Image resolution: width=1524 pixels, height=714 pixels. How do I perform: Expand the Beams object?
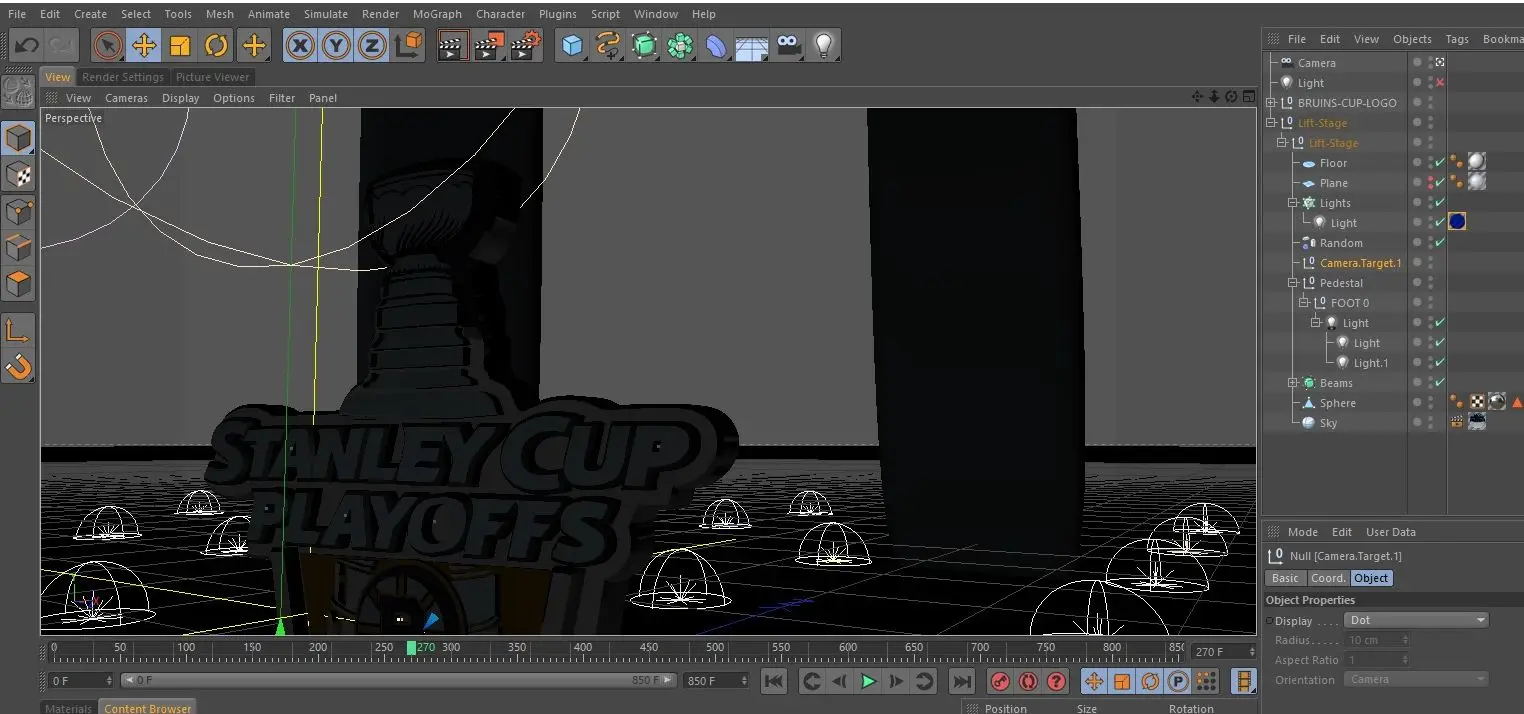coord(1294,383)
